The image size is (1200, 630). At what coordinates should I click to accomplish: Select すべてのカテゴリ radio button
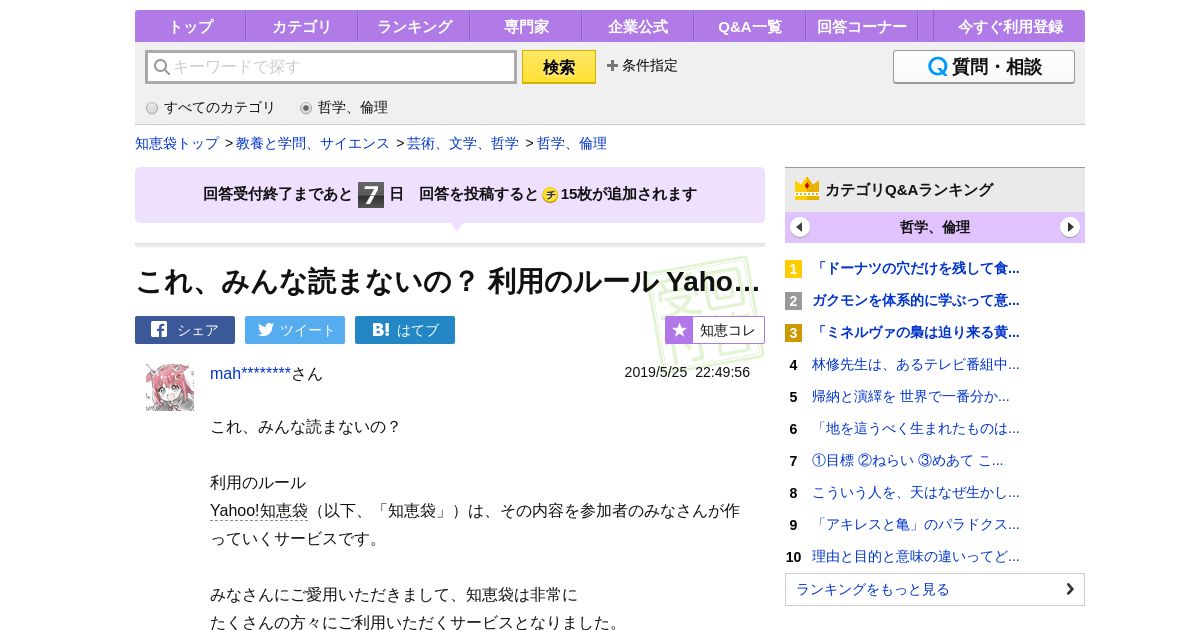click(x=152, y=108)
